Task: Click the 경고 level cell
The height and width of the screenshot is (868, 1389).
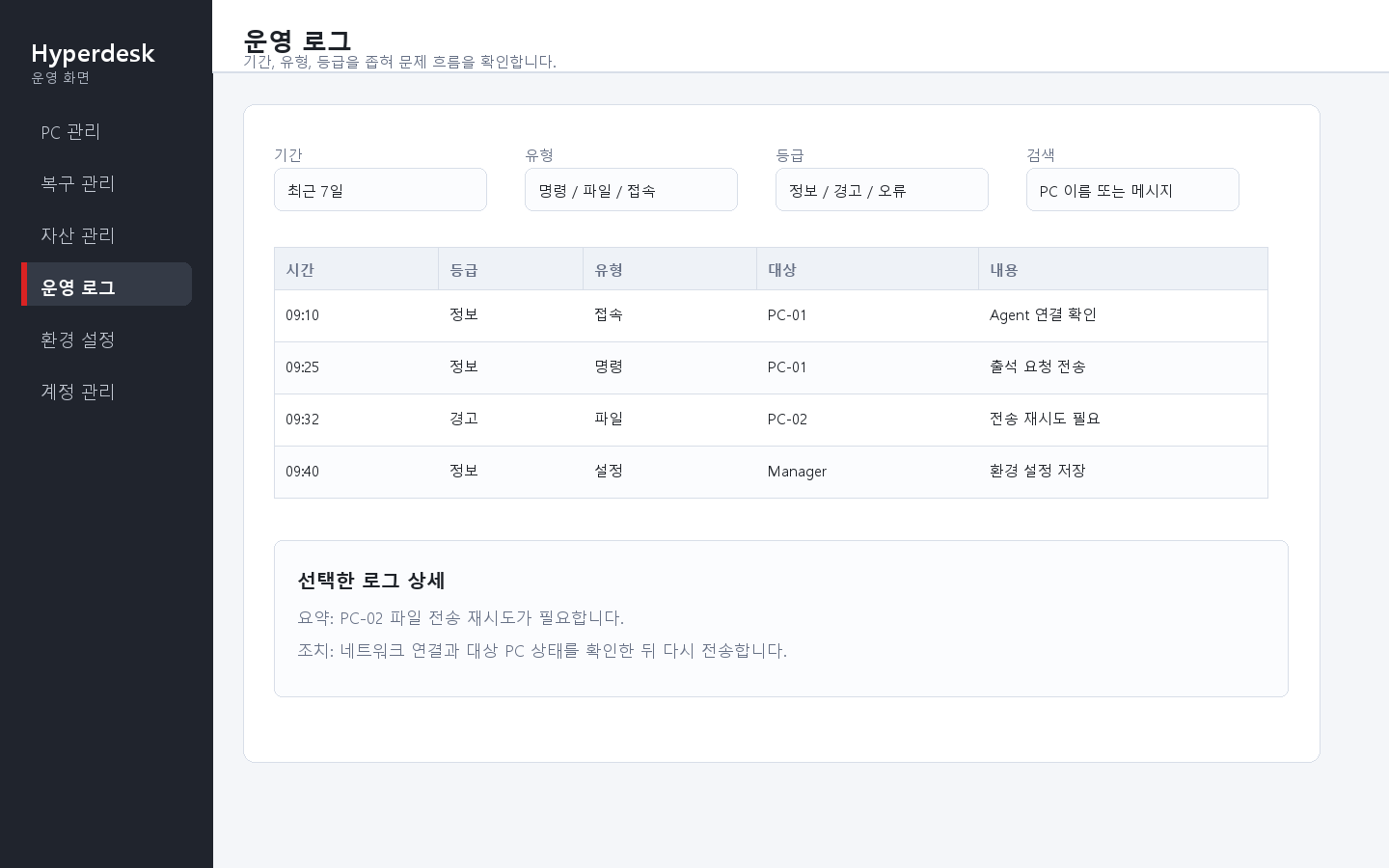Action: point(510,420)
